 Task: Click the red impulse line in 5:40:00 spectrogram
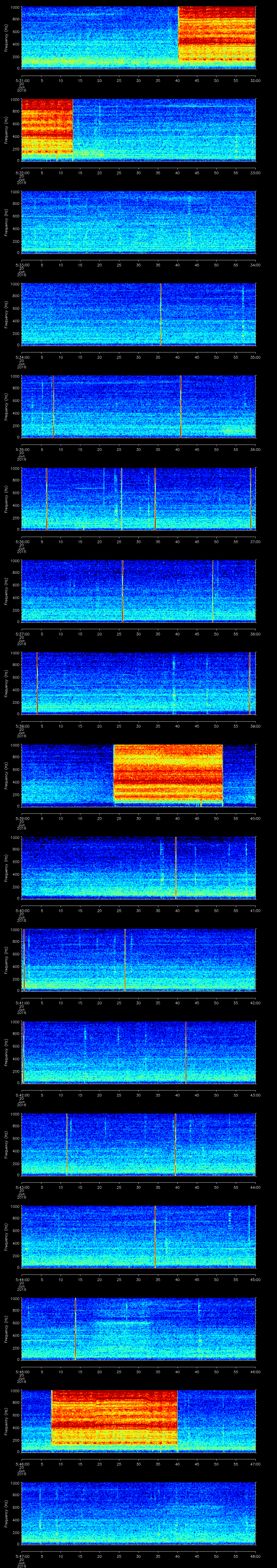(x=175, y=868)
